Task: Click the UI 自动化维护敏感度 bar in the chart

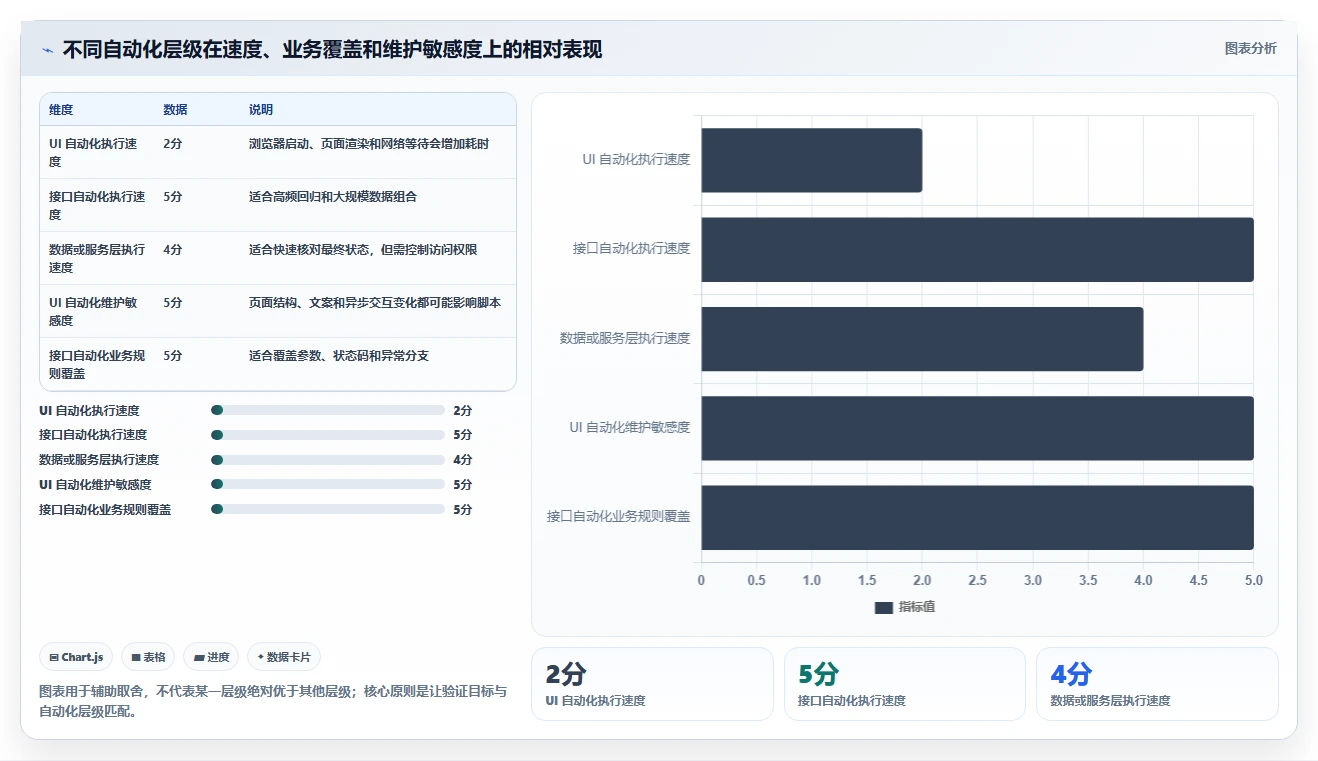Action: tap(977, 428)
